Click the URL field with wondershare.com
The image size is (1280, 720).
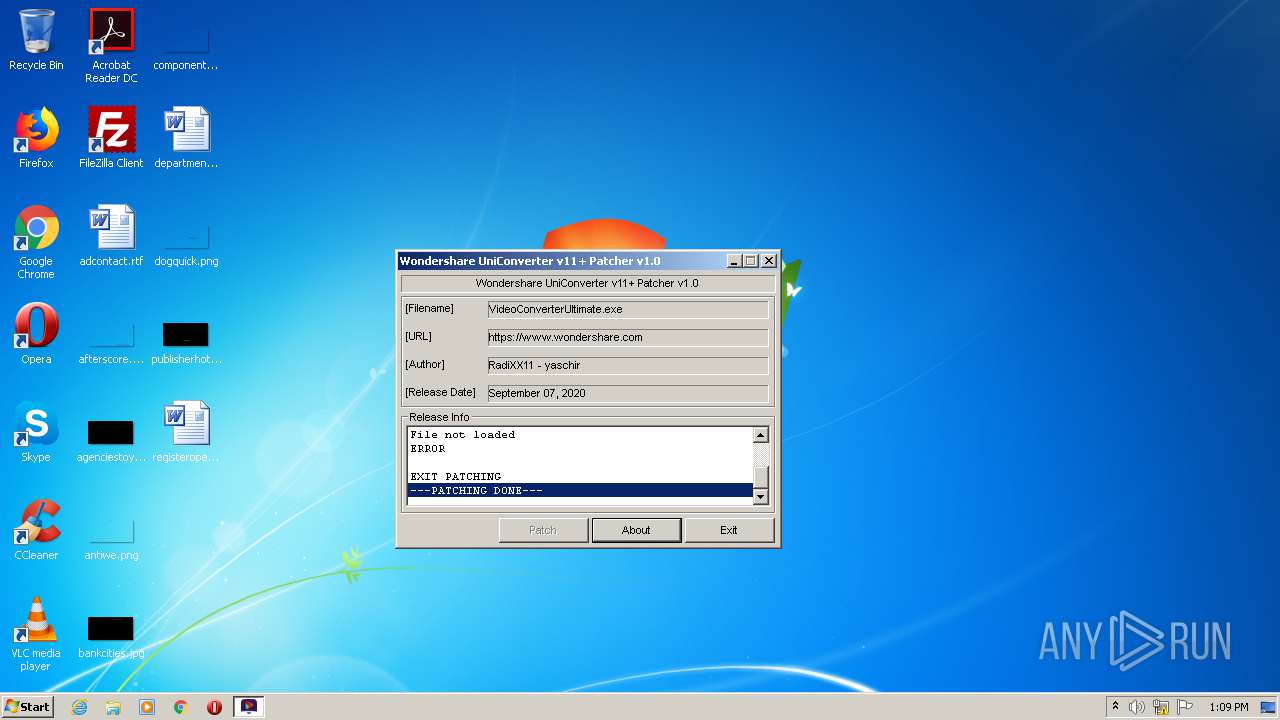coord(628,338)
